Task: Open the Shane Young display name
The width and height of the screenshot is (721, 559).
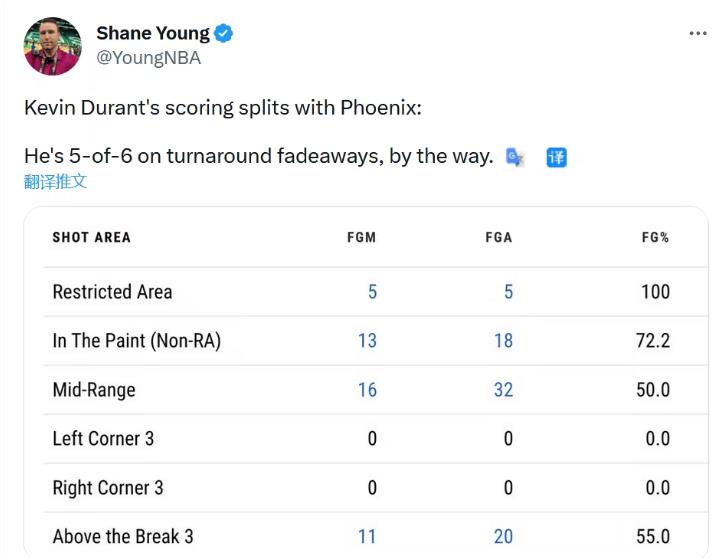Action: (153, 33)
